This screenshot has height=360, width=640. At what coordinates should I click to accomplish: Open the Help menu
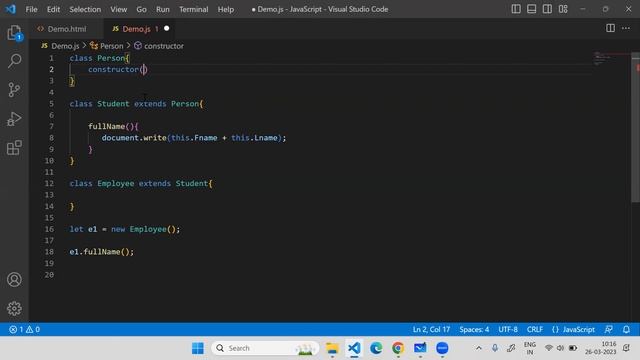click(x=225, y=9)
